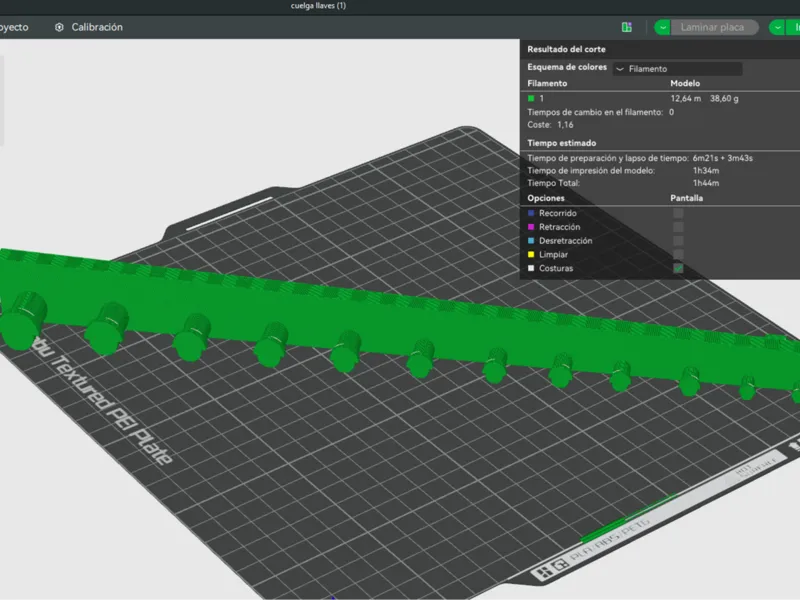Disable the Costuras display checkbox

(x=678, y=268)
